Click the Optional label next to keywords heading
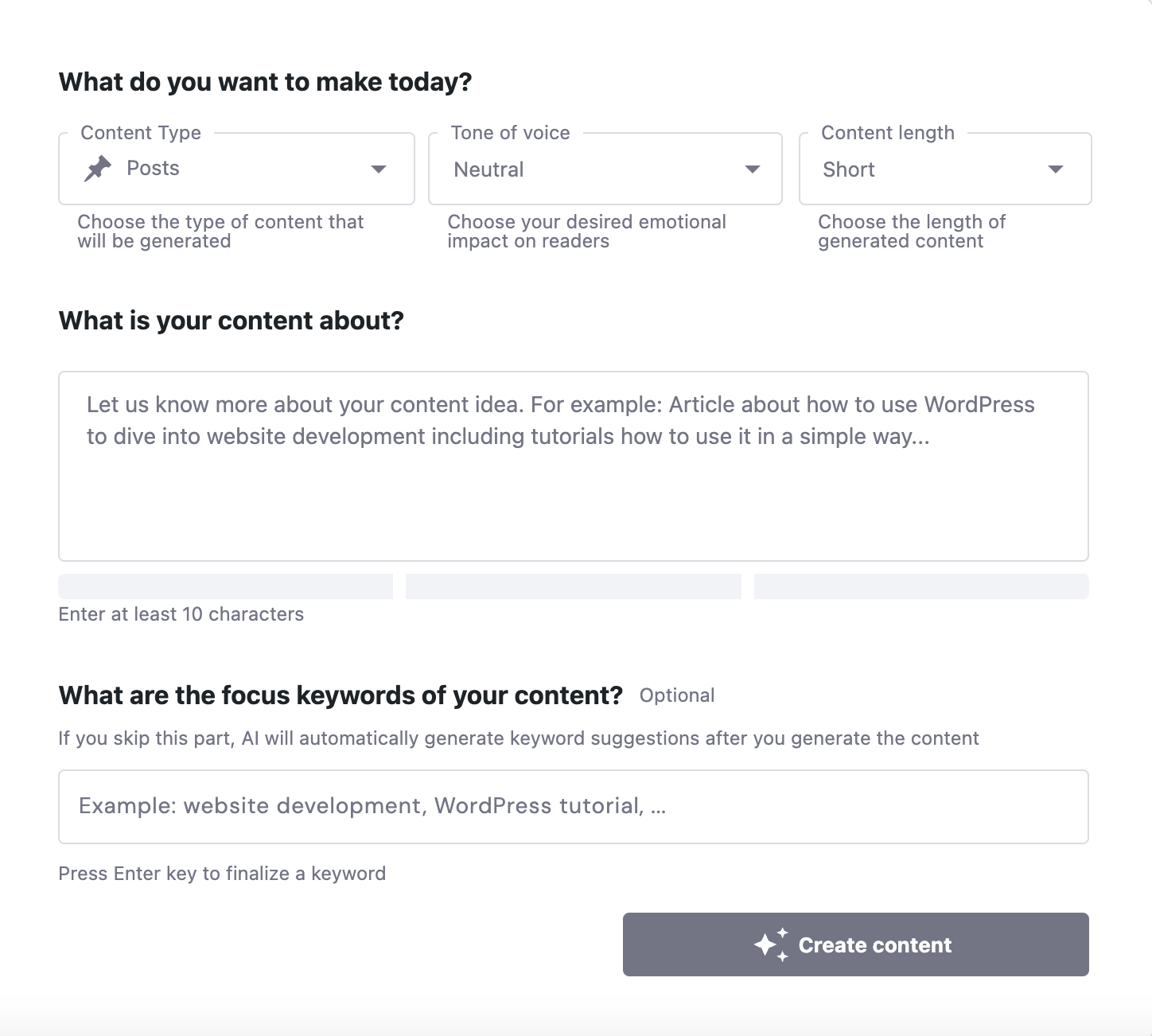Screen dimensions: 1152x1036 tap(677, 695)
